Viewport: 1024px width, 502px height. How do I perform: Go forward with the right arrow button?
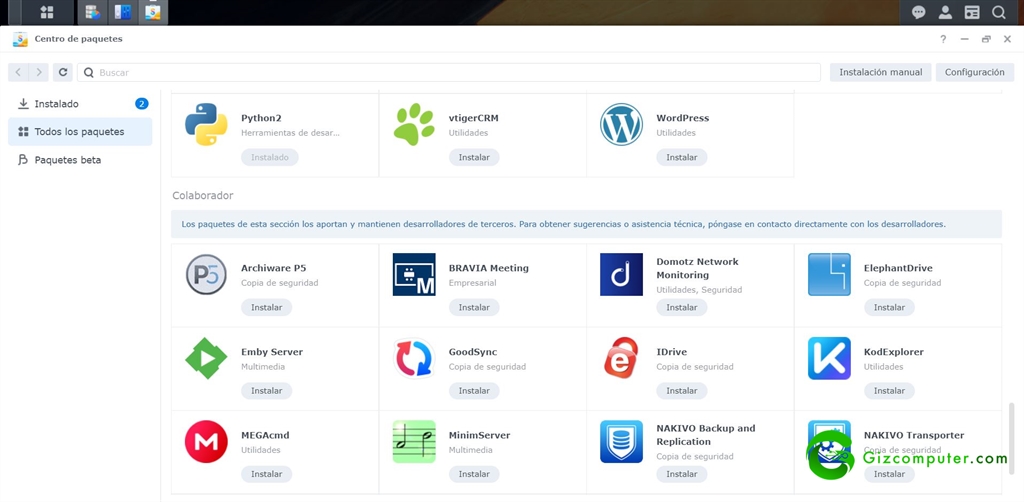[x=39, y=72]
